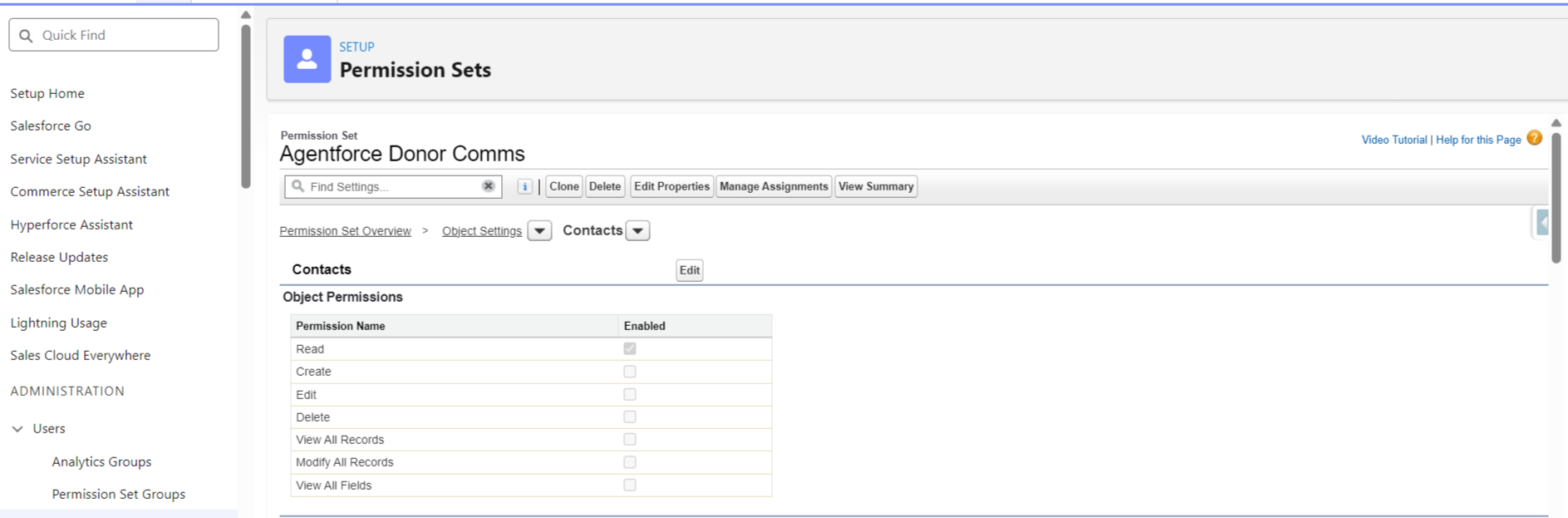The image size is (1568, 518).
Task: Click Manage Assignments button
Action: coord(774,186)
